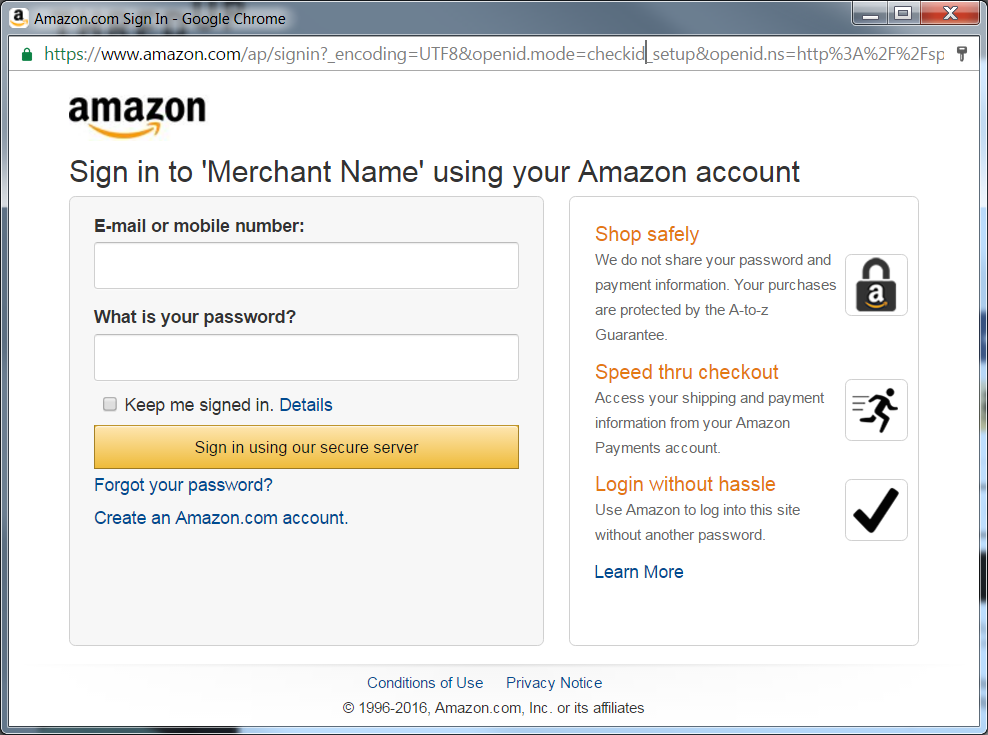The width and height of the screenshot is (988, 735).
Task: Click the Login without hassle checkmark icon
Action: click(x=876, y=510)
